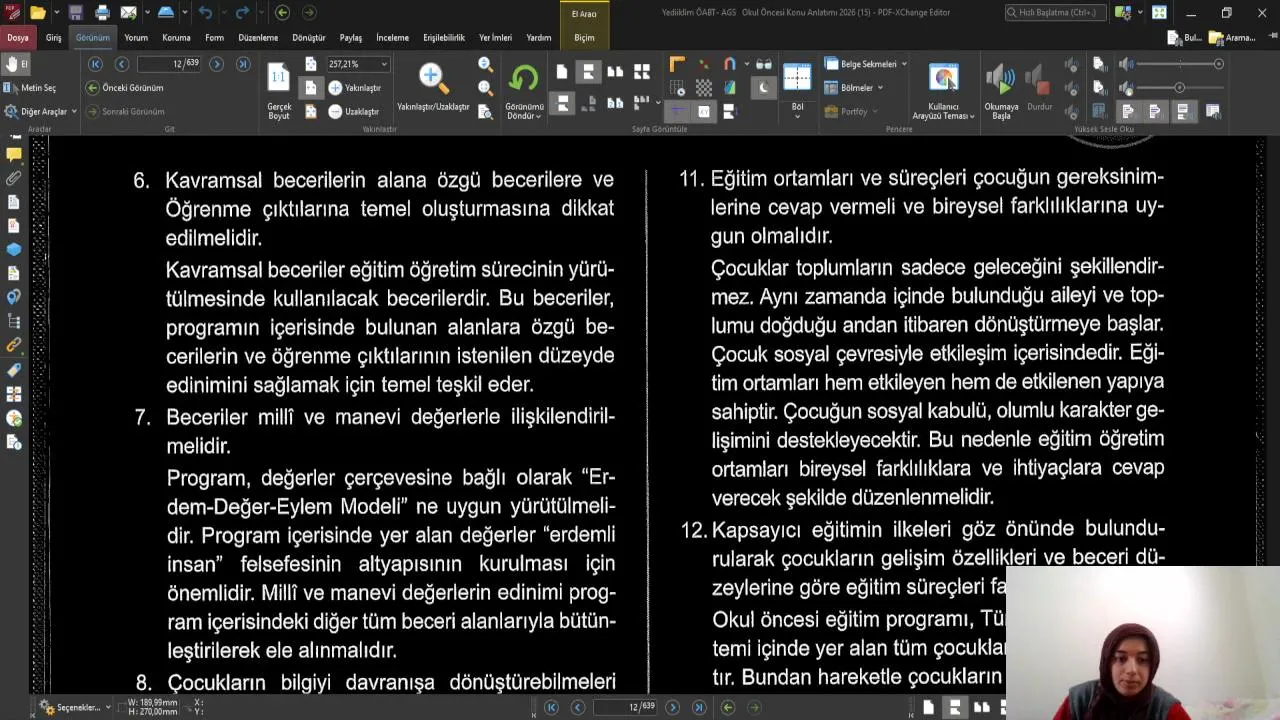Go to next page in status bar
This screenshot has height=720, width=1280.
coord(673,708)
